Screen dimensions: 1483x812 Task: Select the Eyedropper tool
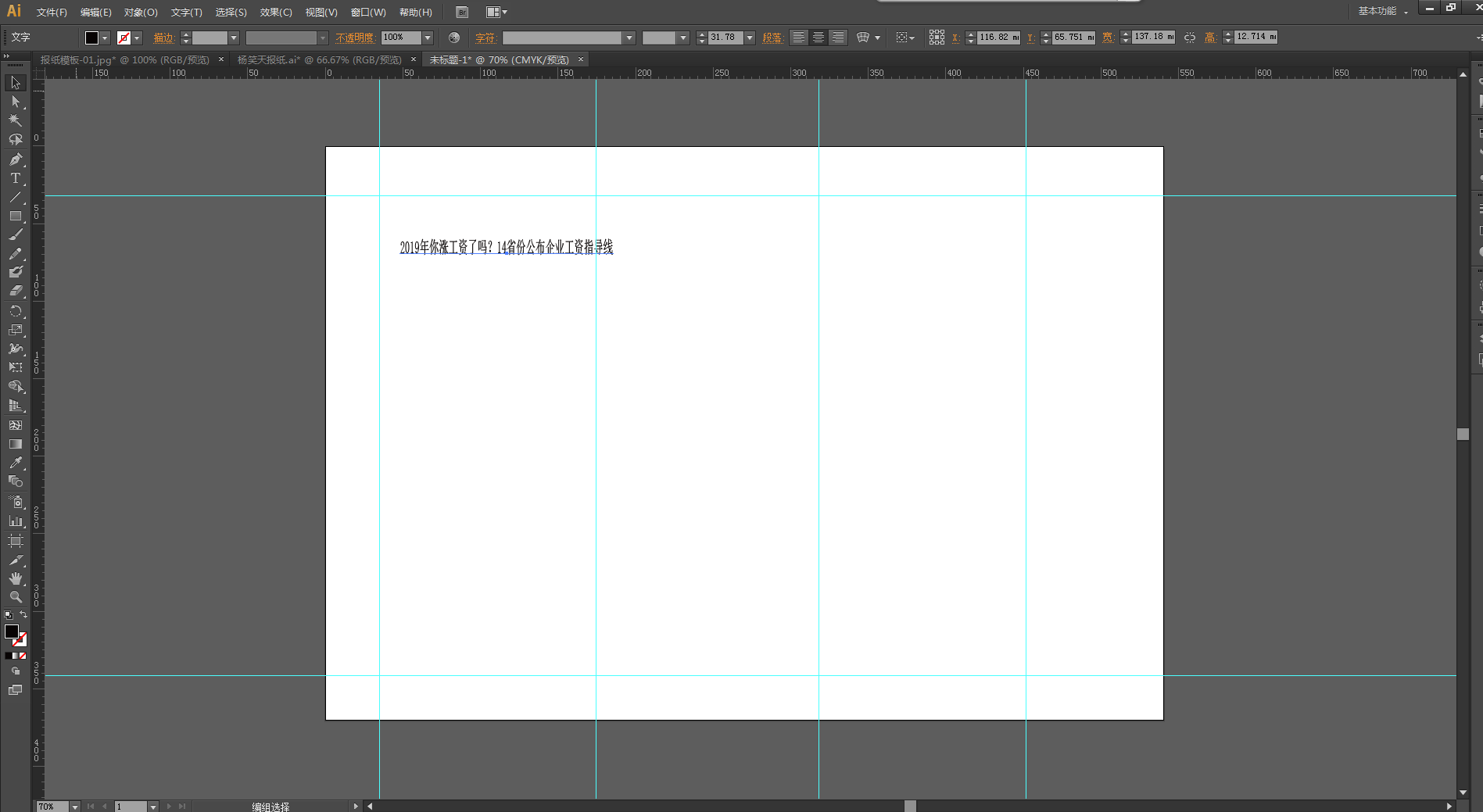pos(16,463)
